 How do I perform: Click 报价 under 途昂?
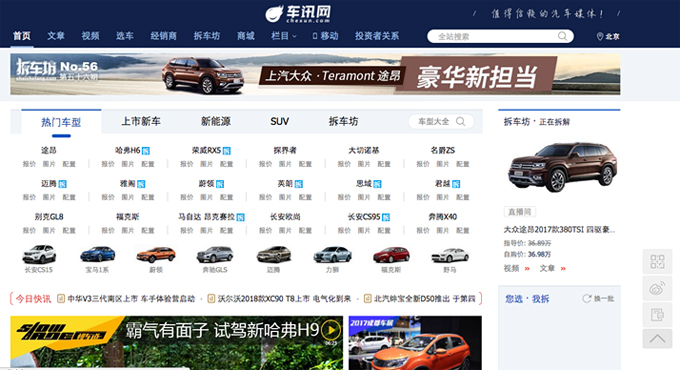point(29,164)
